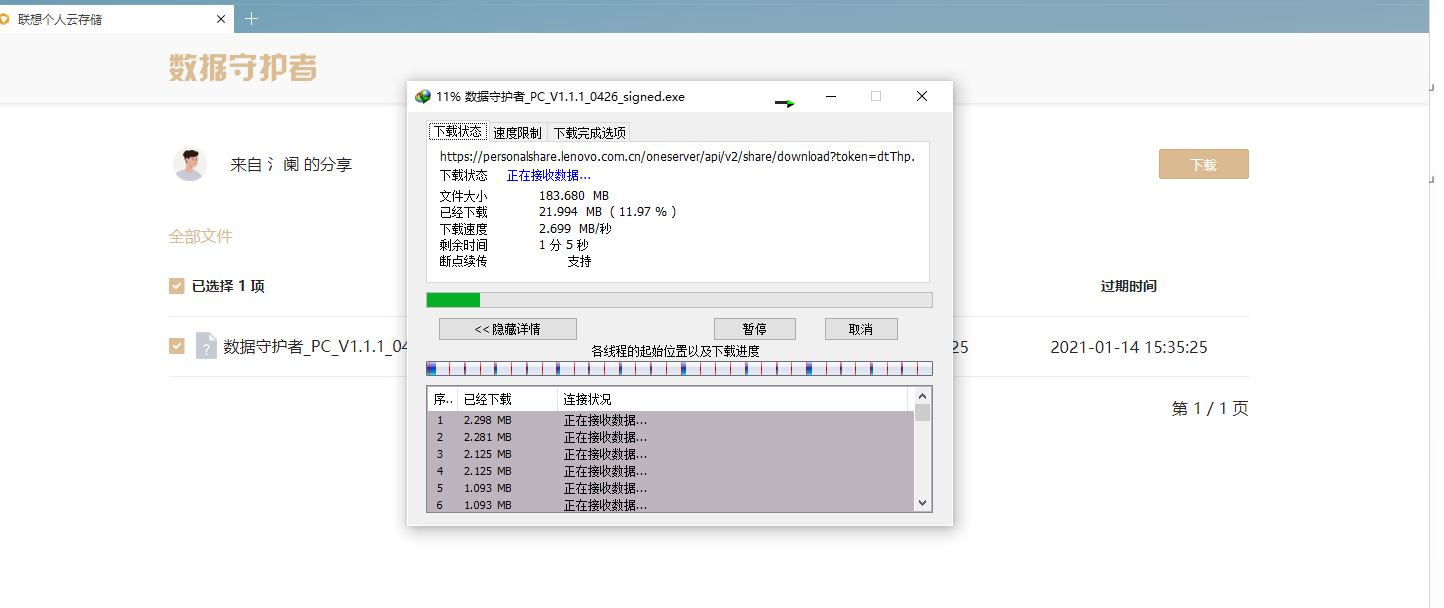Click the 序.. column header
This screenshot has height=608, width=1444.
tap(442, 399)
